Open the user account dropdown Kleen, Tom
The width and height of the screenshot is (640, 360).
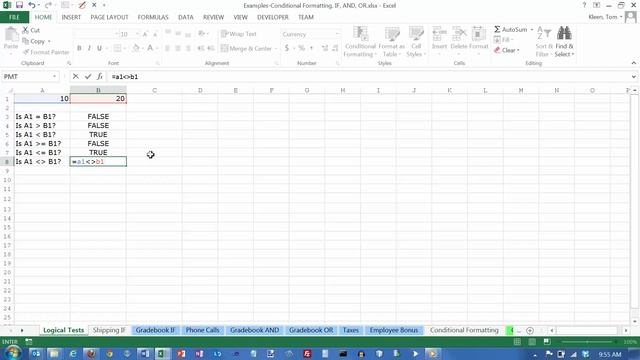click(x=606, y=17)
